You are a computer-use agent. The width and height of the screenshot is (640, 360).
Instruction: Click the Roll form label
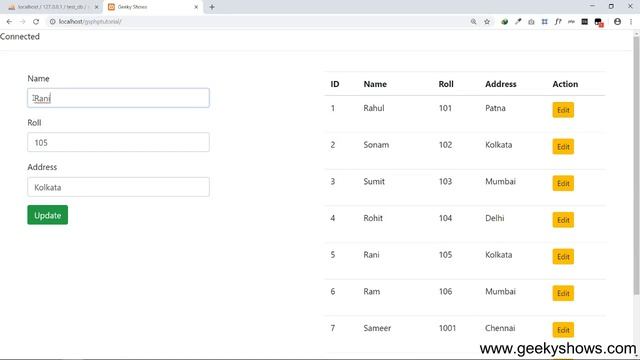(34, 123)
